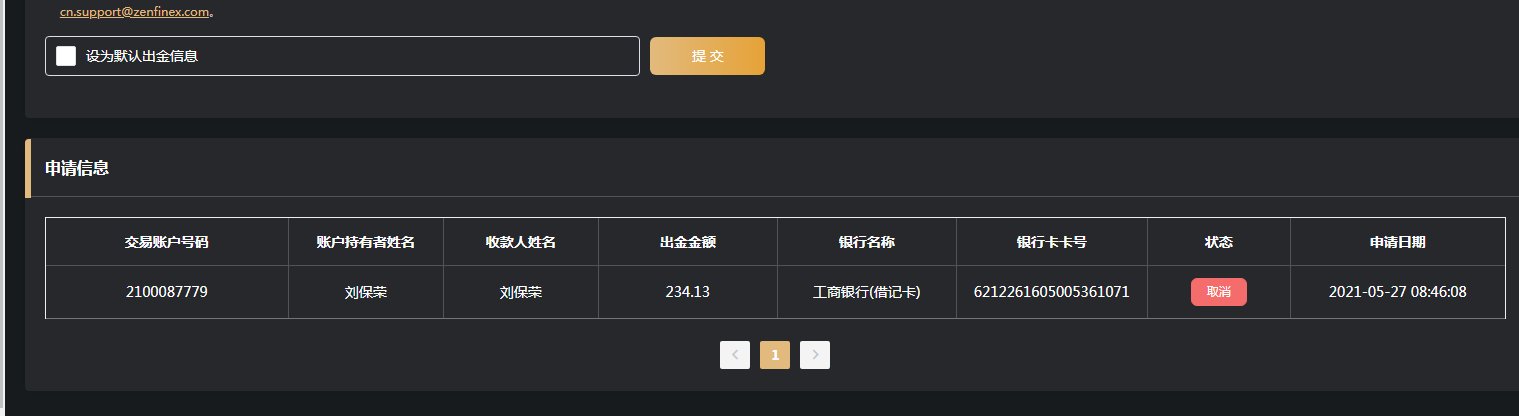Click the 银行名称 column header
The width and height of the screenshot is (1519, 416).
[866, 242]
